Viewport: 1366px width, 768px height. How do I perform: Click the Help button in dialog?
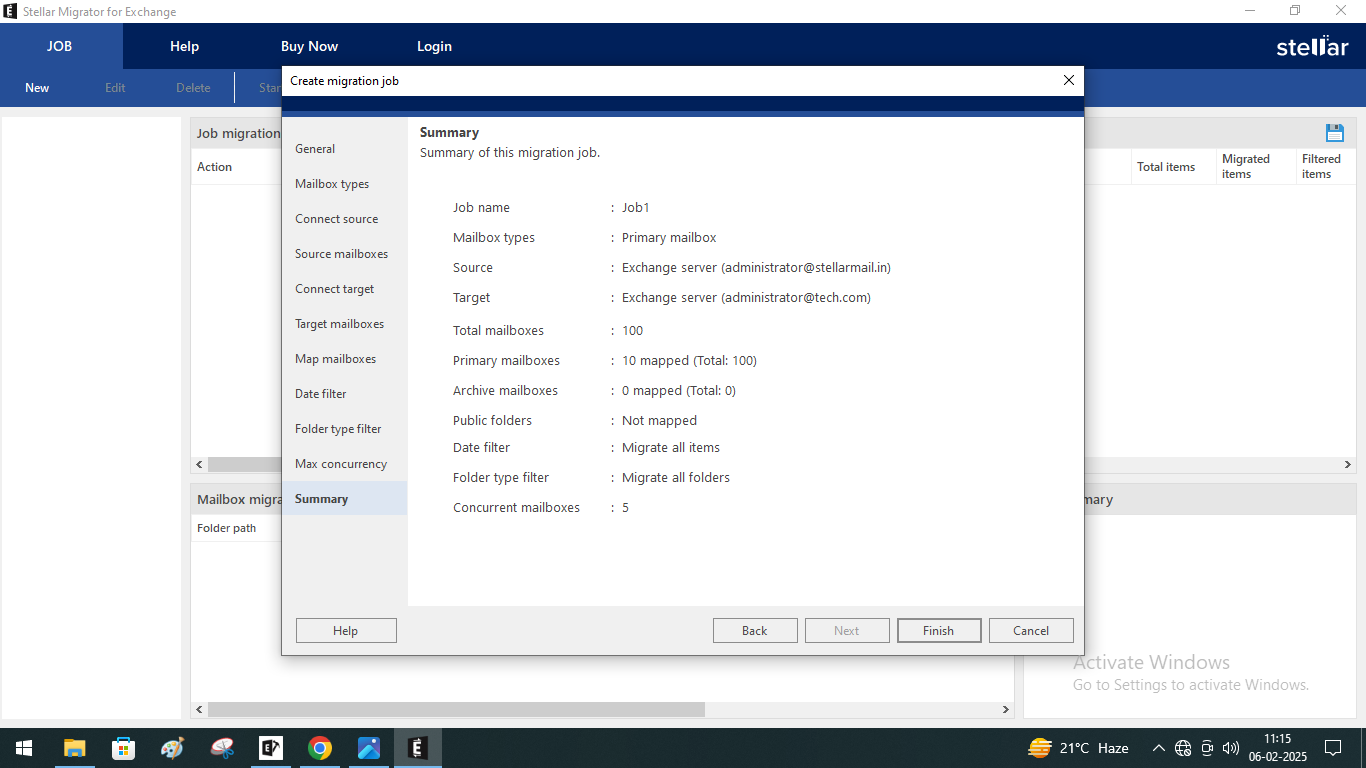(x=346, y=631)
